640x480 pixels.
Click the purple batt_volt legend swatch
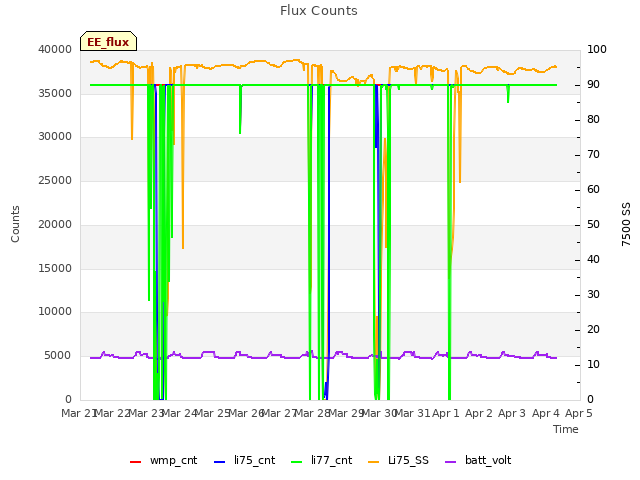click(x=450, y=462)
